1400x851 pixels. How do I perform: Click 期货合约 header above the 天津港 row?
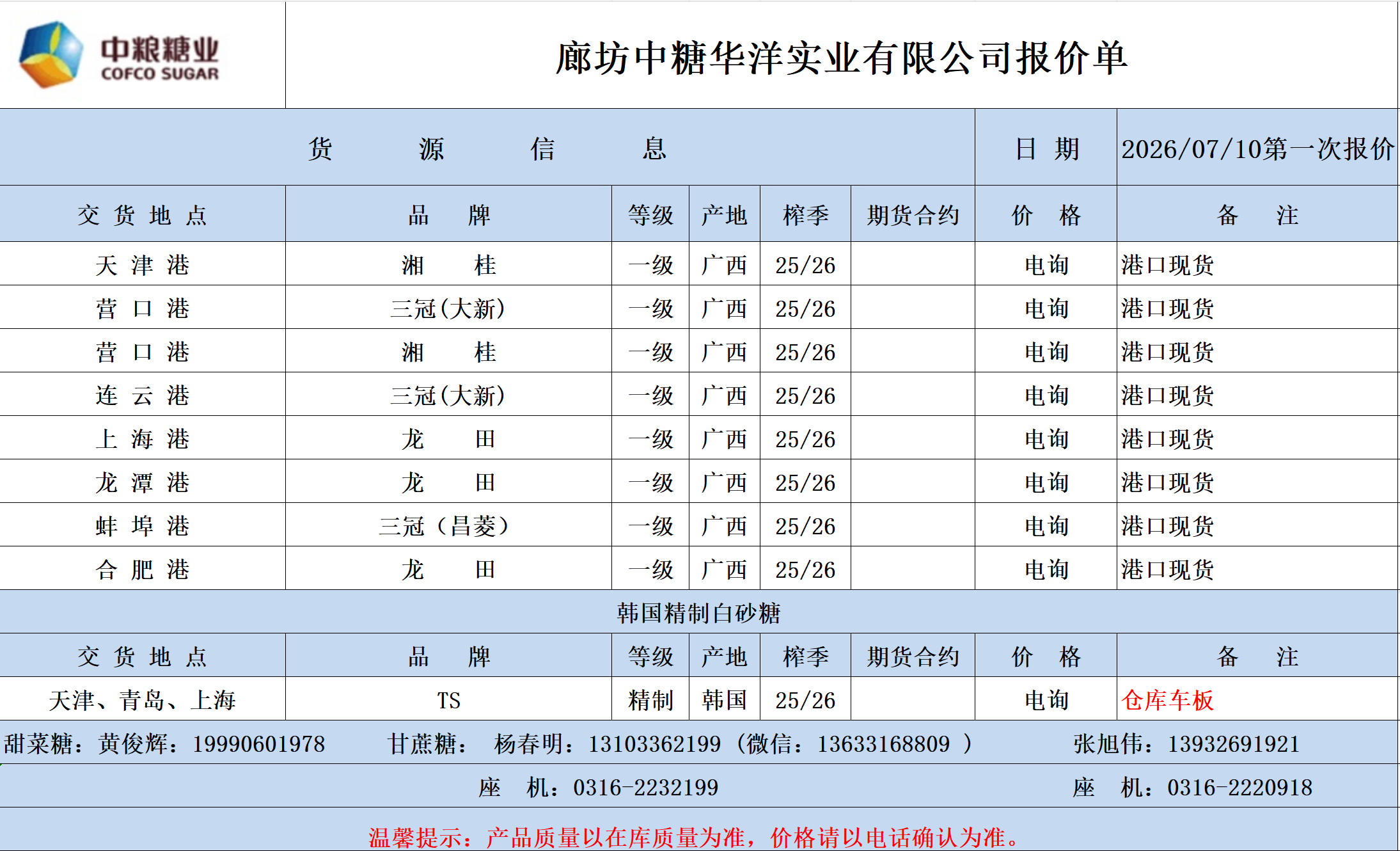tap(913, 215)
